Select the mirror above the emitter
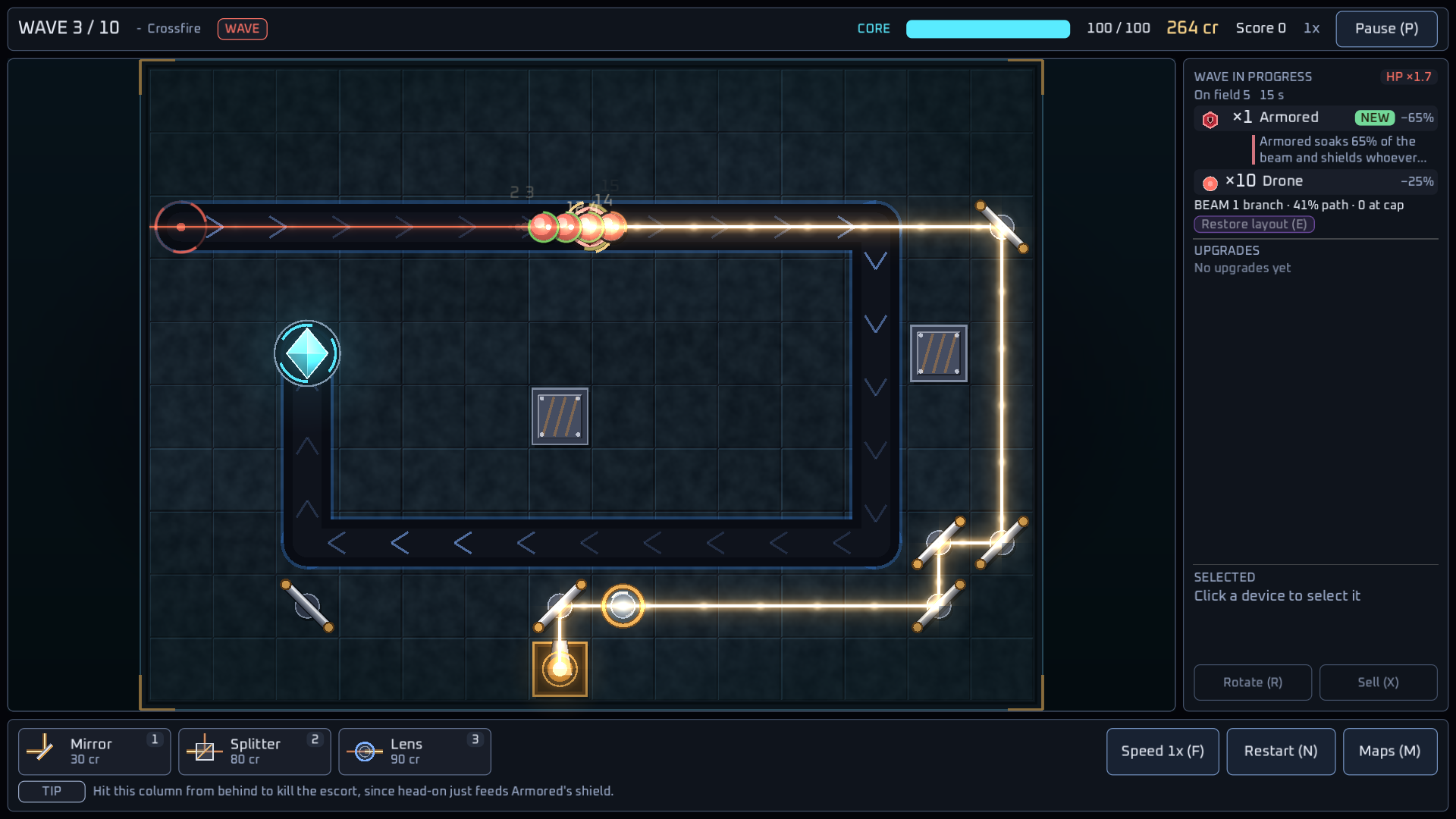 pos(560,606)
